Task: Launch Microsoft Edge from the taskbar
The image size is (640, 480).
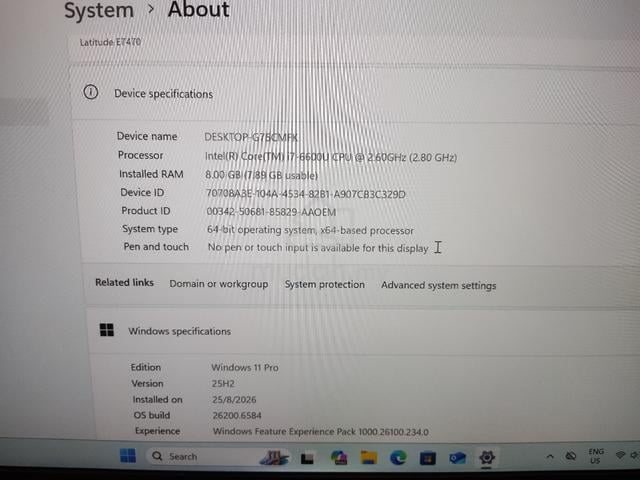Action: (398, 458)
